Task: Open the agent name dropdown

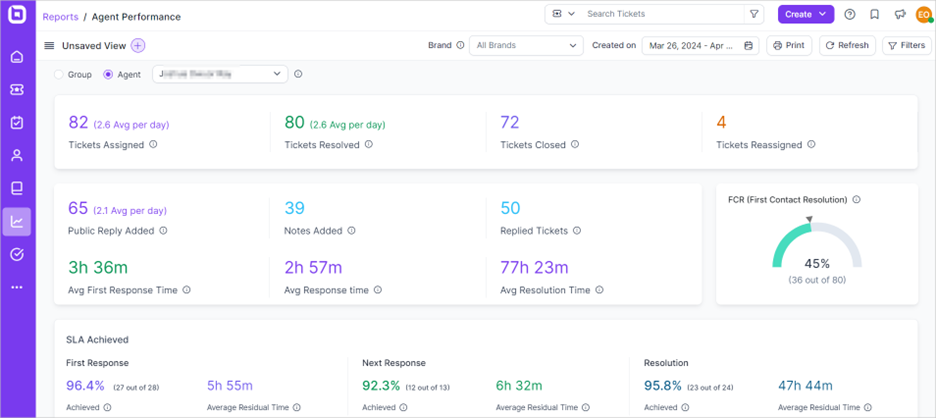Action: coord(220,74)
